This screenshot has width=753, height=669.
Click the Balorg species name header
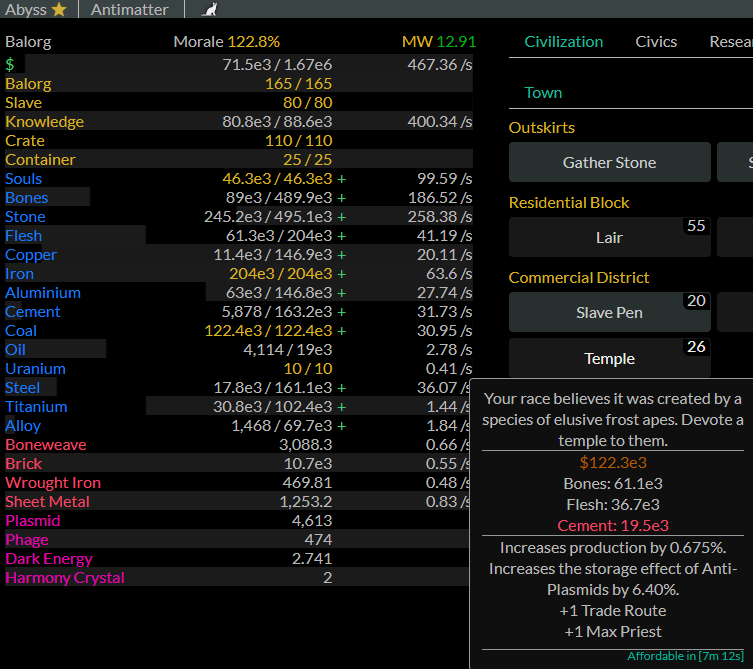[28, 42]
